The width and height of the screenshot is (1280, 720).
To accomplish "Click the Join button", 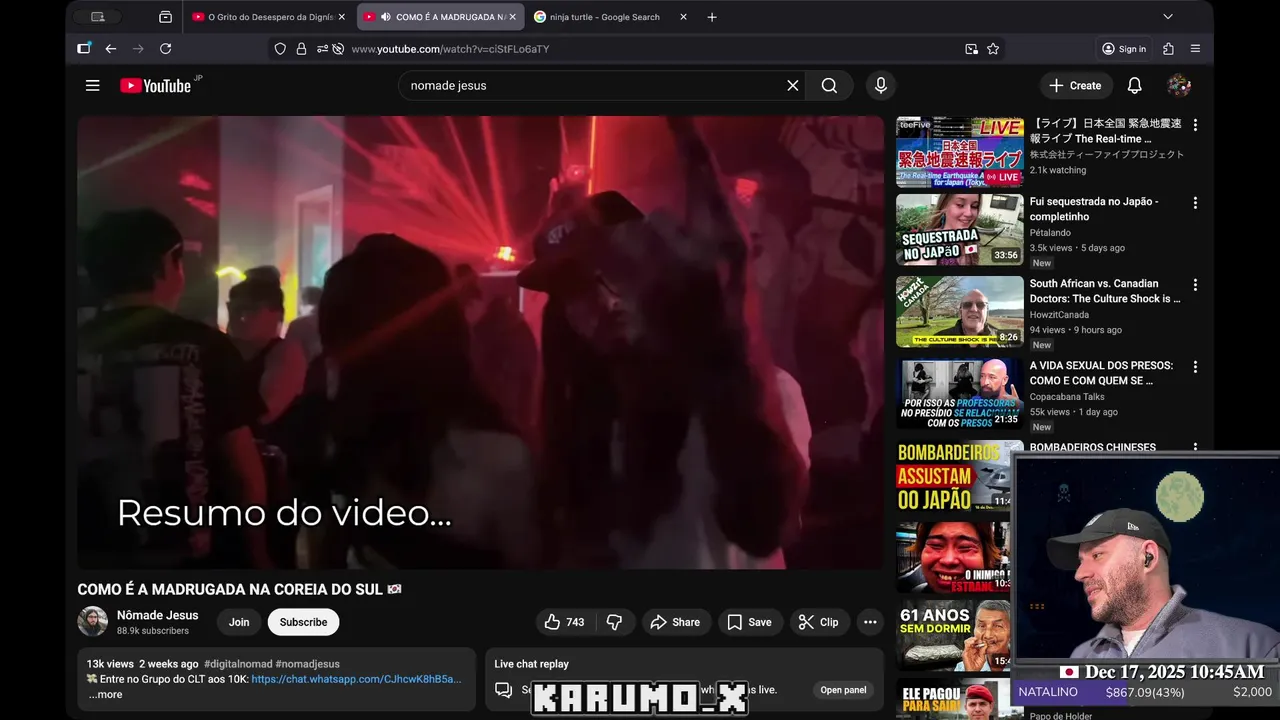I will coord(239,622).
